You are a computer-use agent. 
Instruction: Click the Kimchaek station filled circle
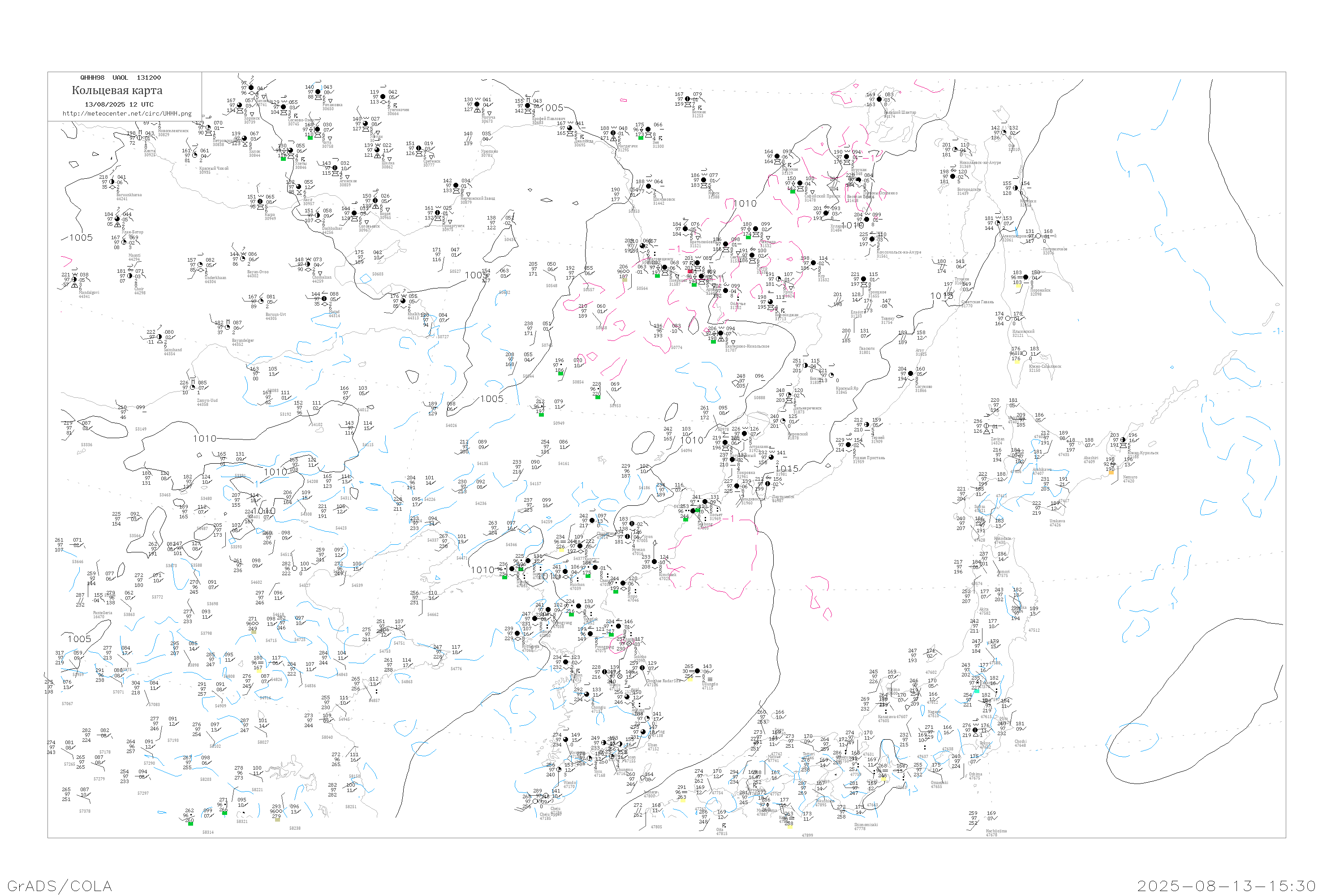pos(655,562)
